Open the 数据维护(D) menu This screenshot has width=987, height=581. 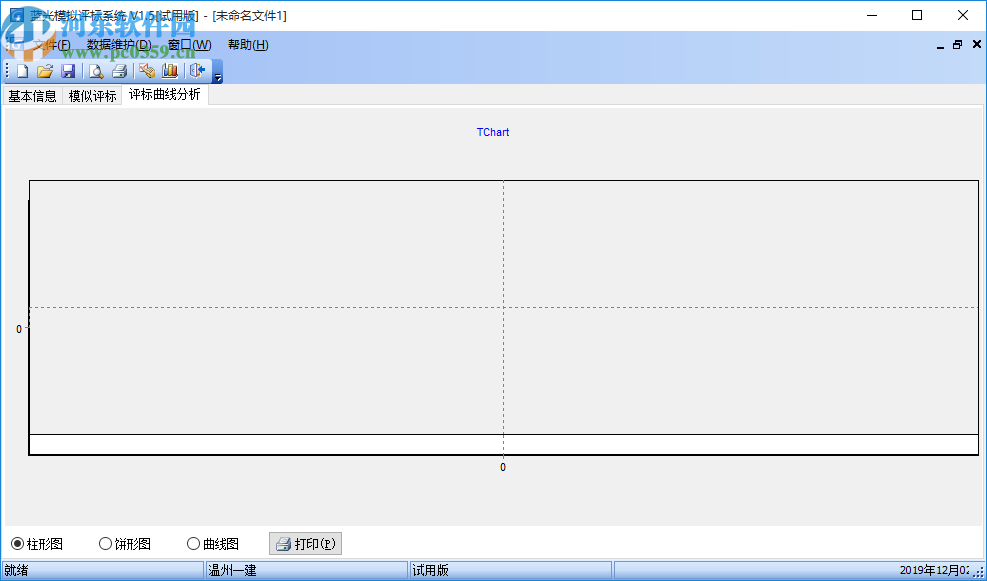coord(119,45)
